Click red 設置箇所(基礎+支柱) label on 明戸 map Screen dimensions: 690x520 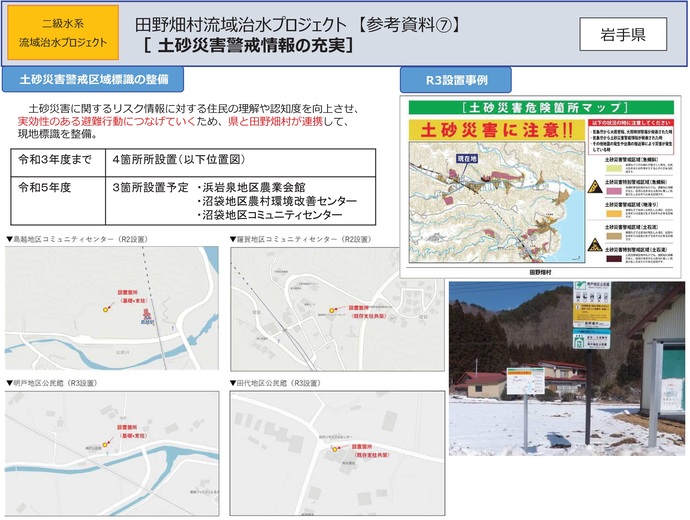[132, 432]
